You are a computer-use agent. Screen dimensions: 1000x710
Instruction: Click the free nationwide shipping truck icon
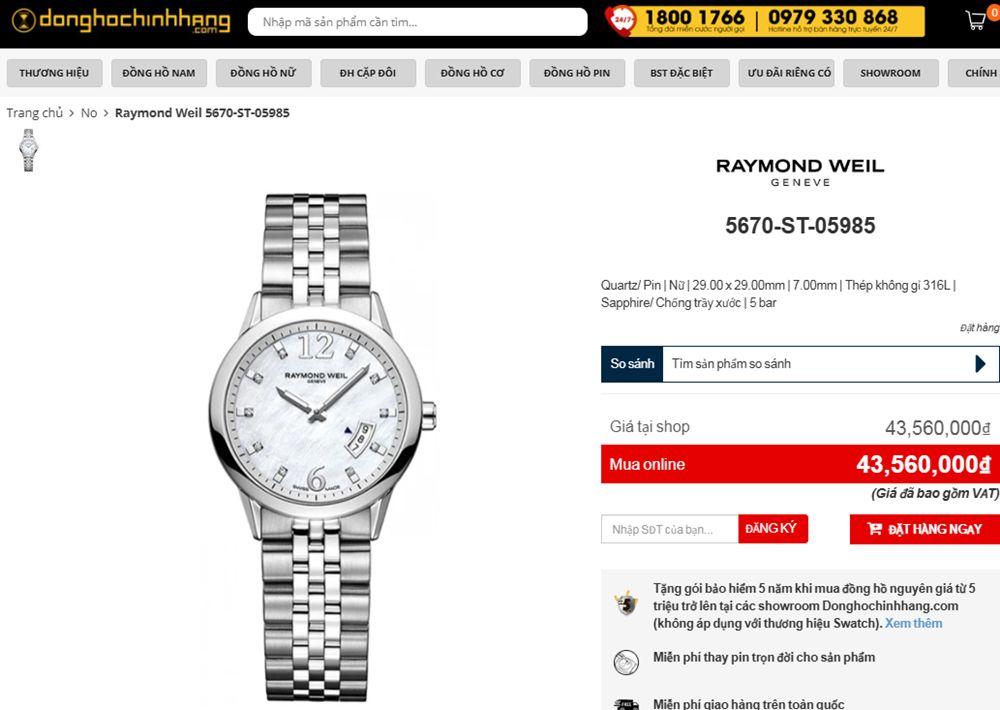(x=626, y=704)
